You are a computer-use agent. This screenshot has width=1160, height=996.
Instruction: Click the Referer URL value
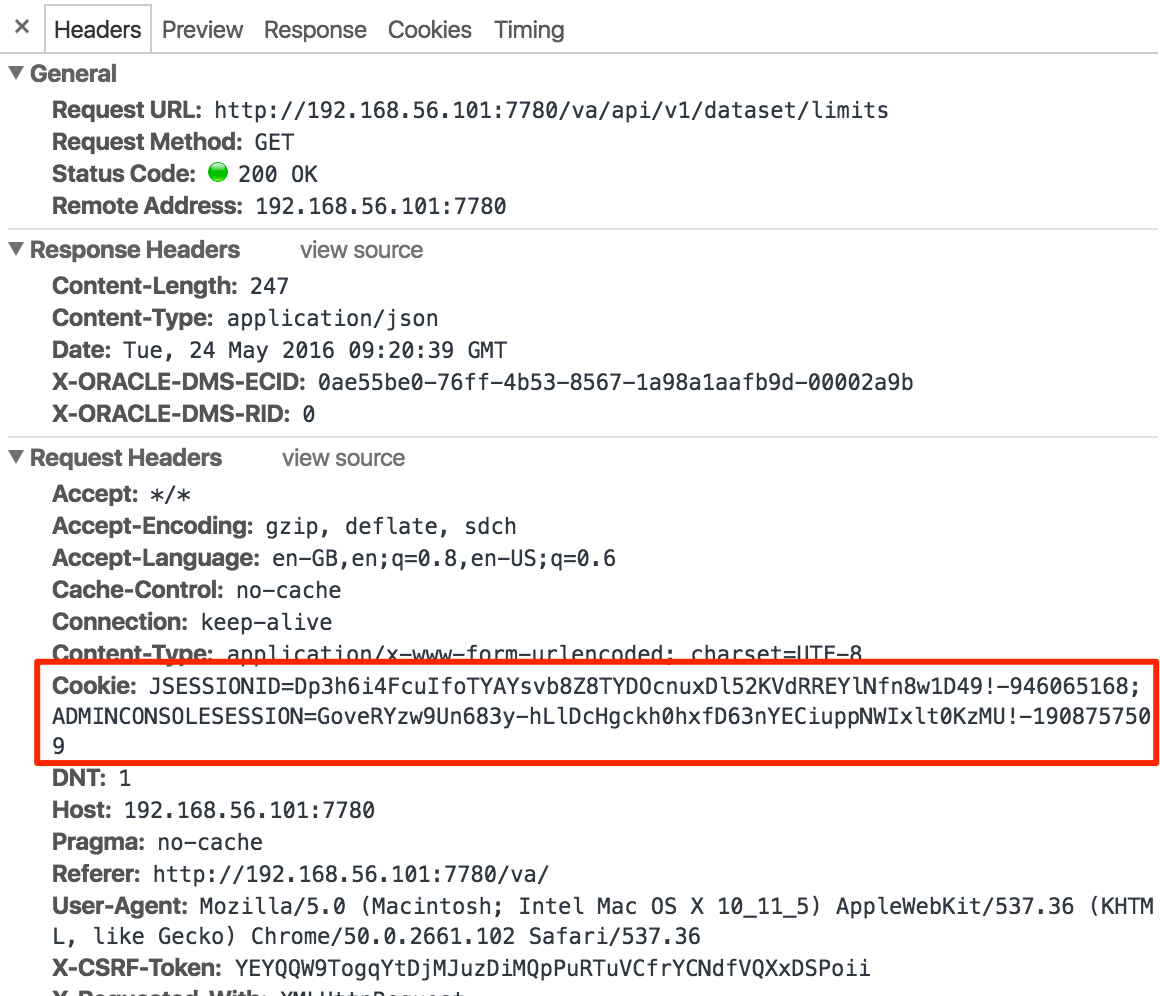pyautogui.click(x=350, y=874)
